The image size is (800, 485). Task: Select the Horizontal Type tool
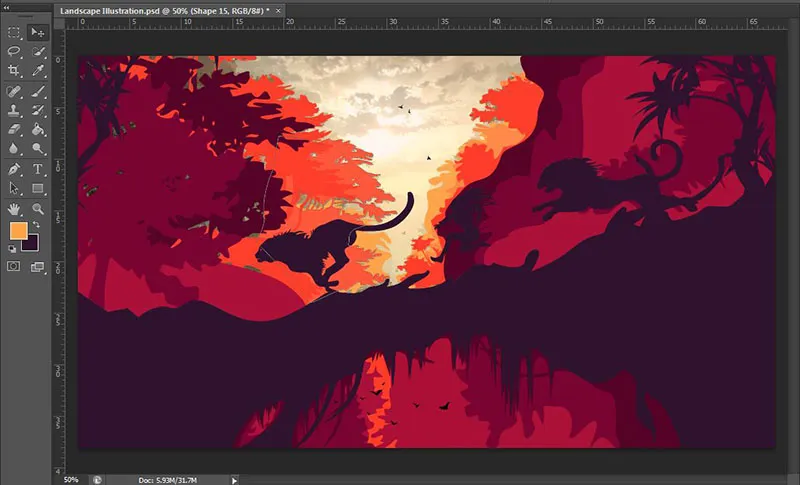(38, 169)
